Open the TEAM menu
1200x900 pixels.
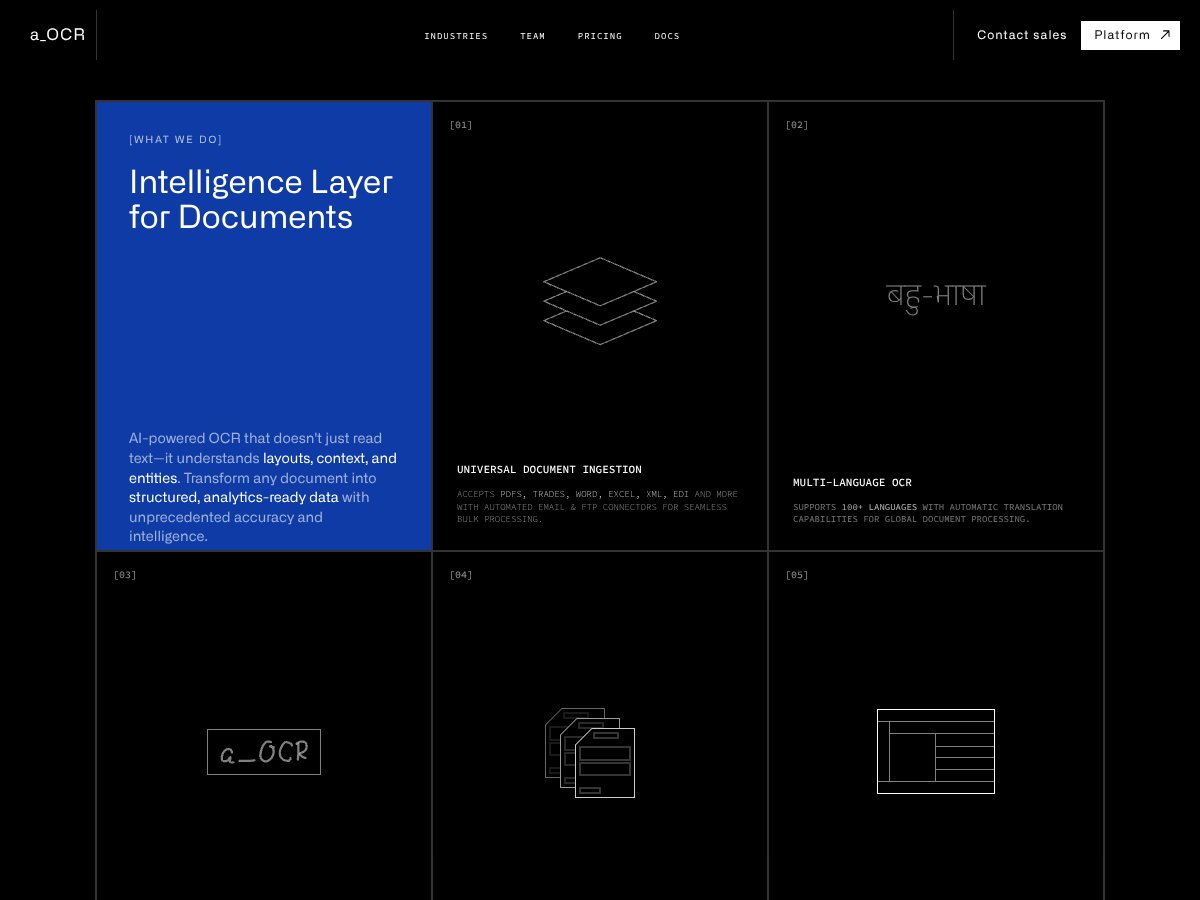coord(533,36)
